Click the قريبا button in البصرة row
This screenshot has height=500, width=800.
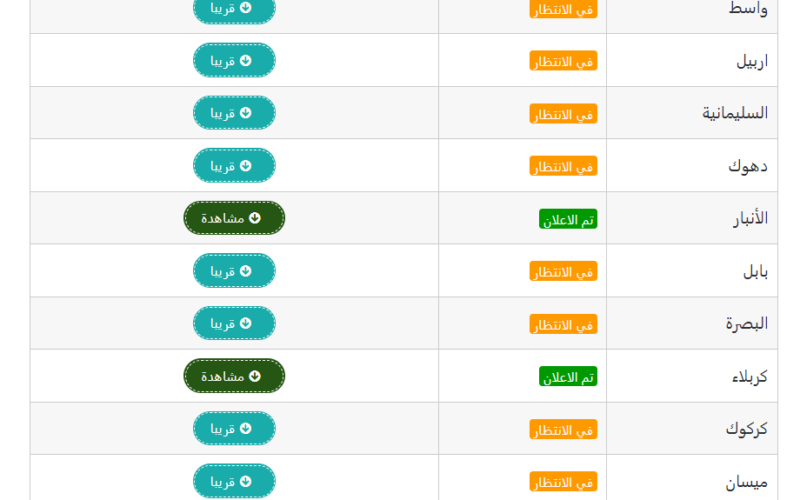point(234,323)
